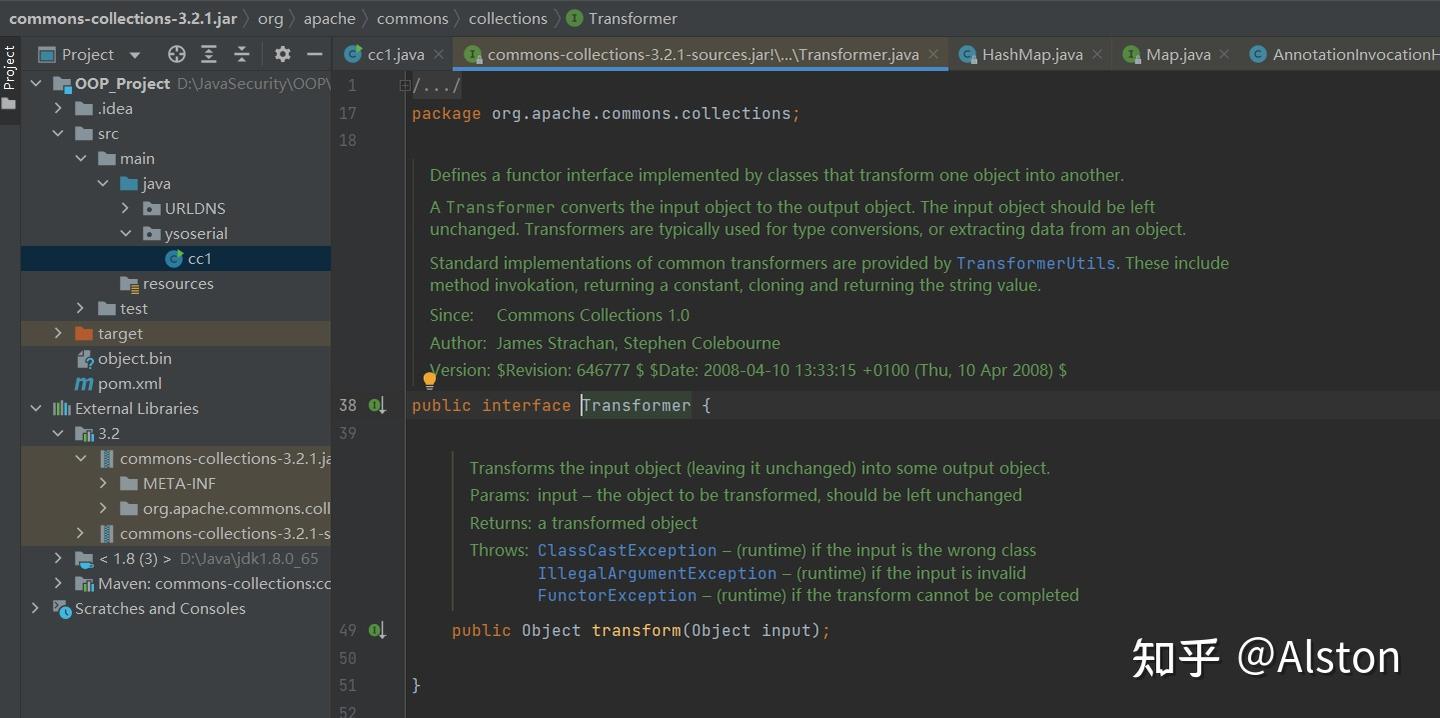Screen dimensions: 1440x718
Task: Hide the Project tool window with minus icon
Action: click(315, 54)
